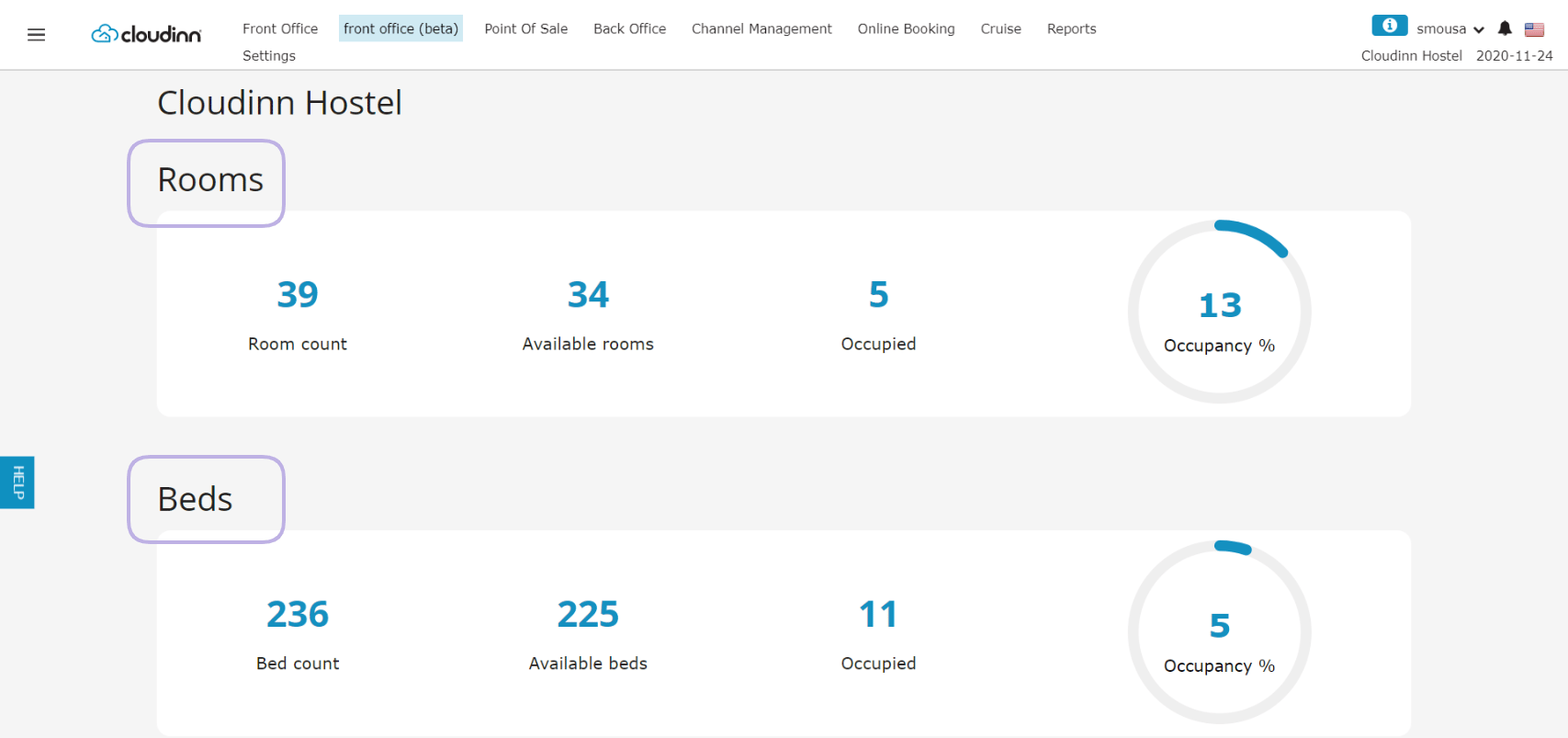Click the Bed count label
Viewport: 1568px width, 738px height.
[298, 664]
